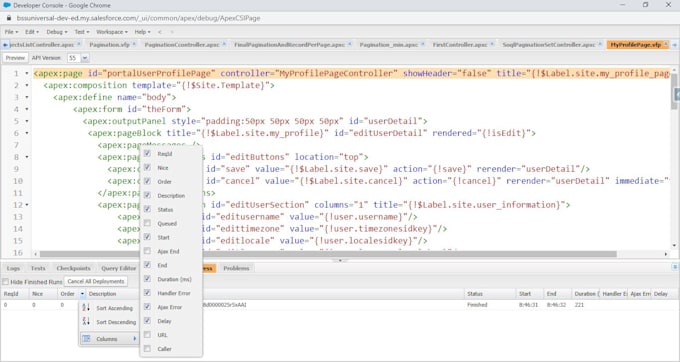Uncheck the ReqId column checkbox

[147, 153]
